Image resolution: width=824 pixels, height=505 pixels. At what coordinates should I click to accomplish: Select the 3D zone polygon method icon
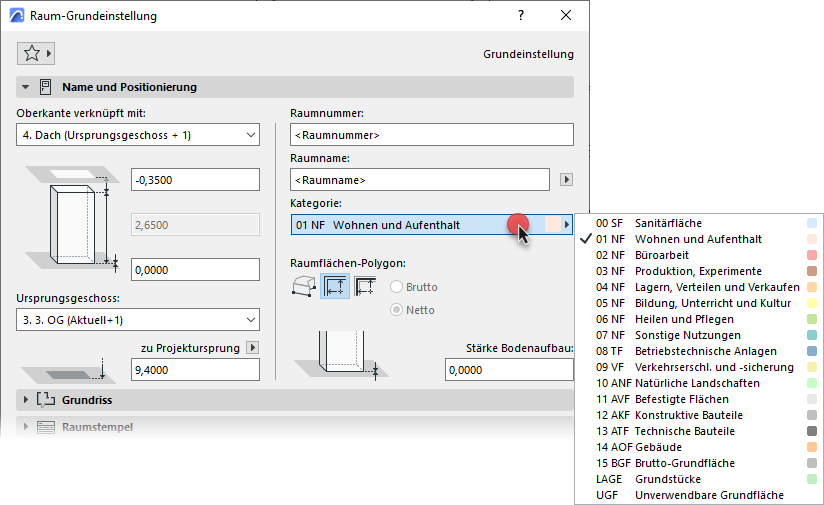[304, 287]
